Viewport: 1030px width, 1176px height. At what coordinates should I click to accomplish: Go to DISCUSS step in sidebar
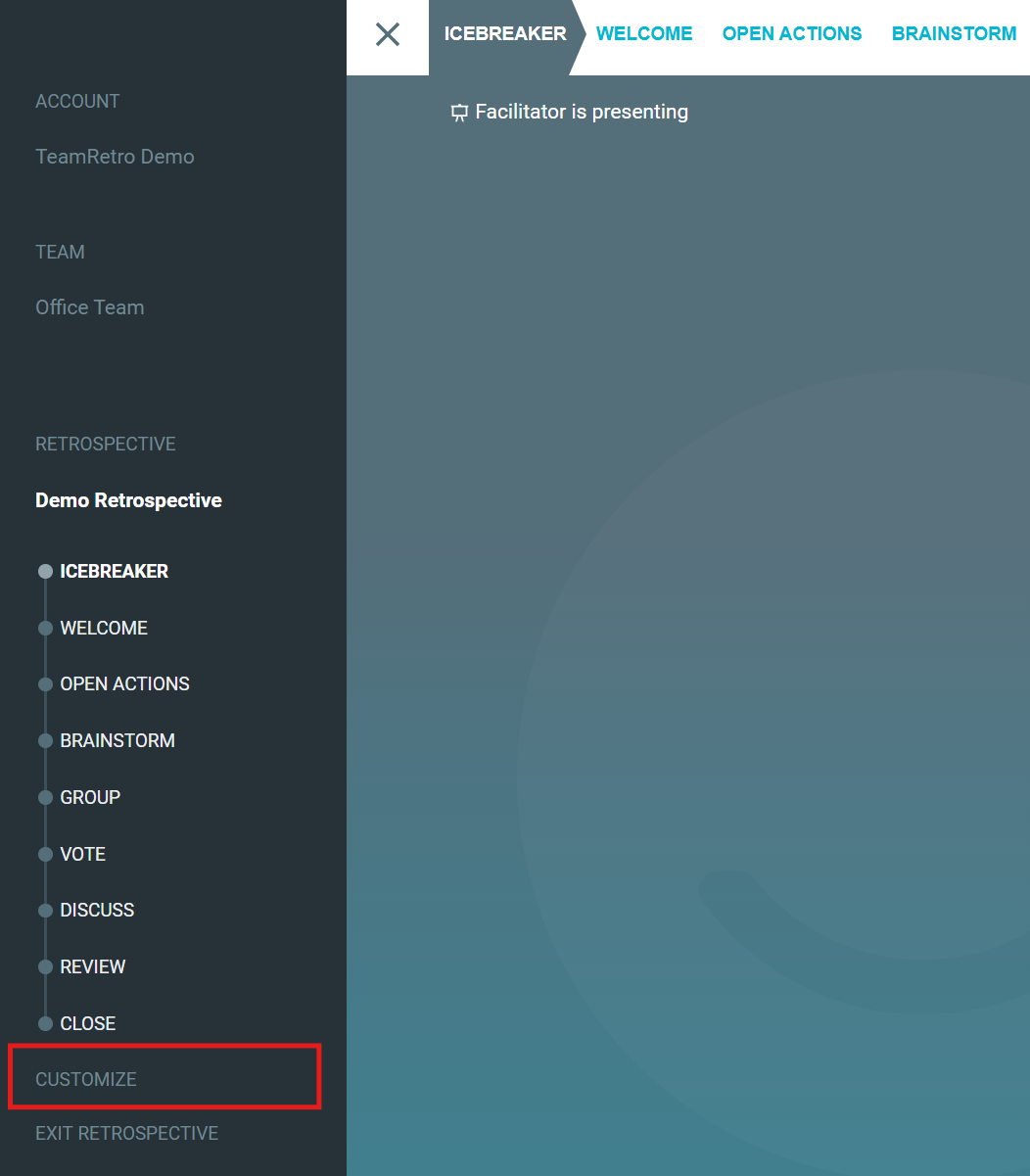coord(97,910)
